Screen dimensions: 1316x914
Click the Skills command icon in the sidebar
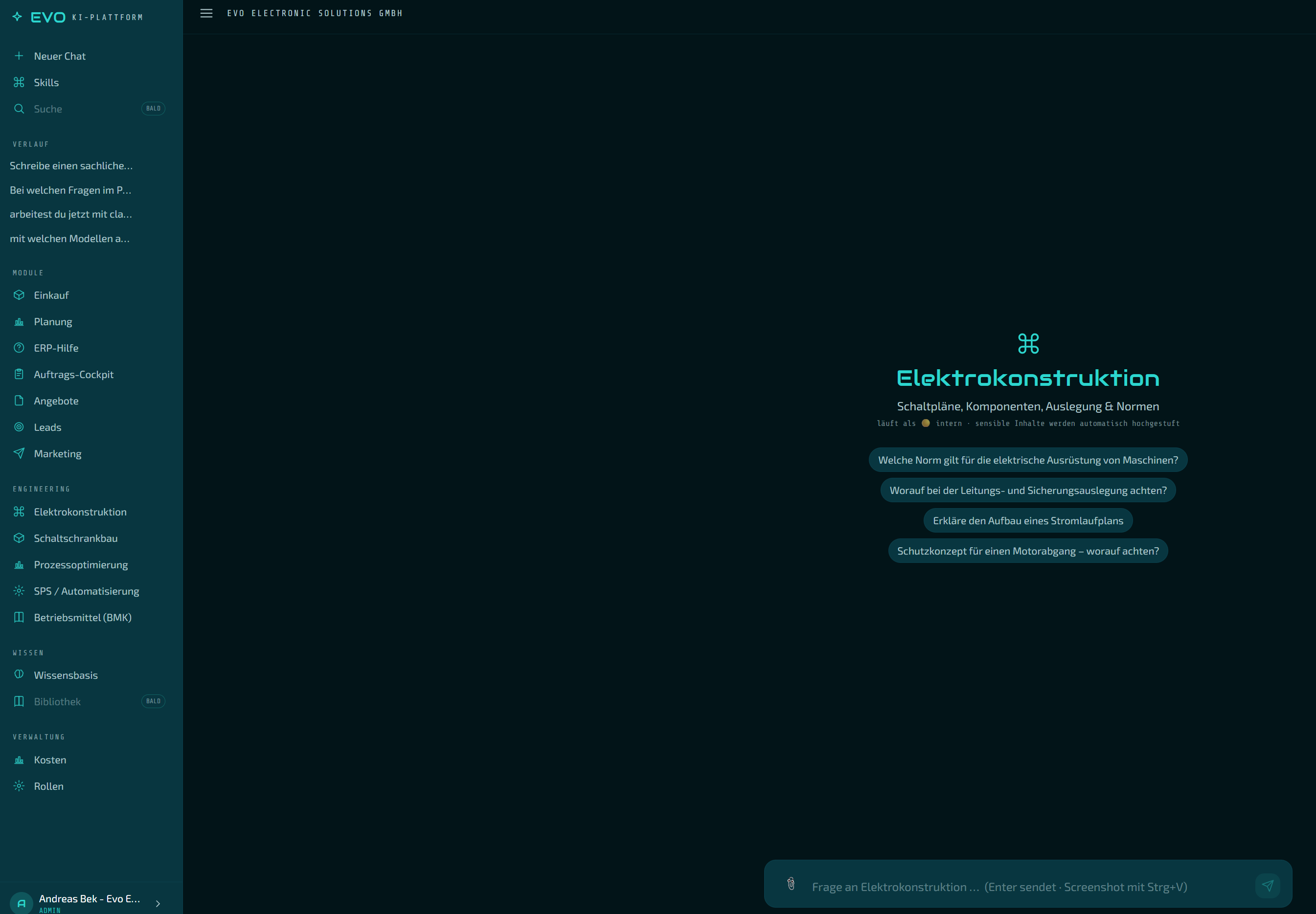coord(19,82)
